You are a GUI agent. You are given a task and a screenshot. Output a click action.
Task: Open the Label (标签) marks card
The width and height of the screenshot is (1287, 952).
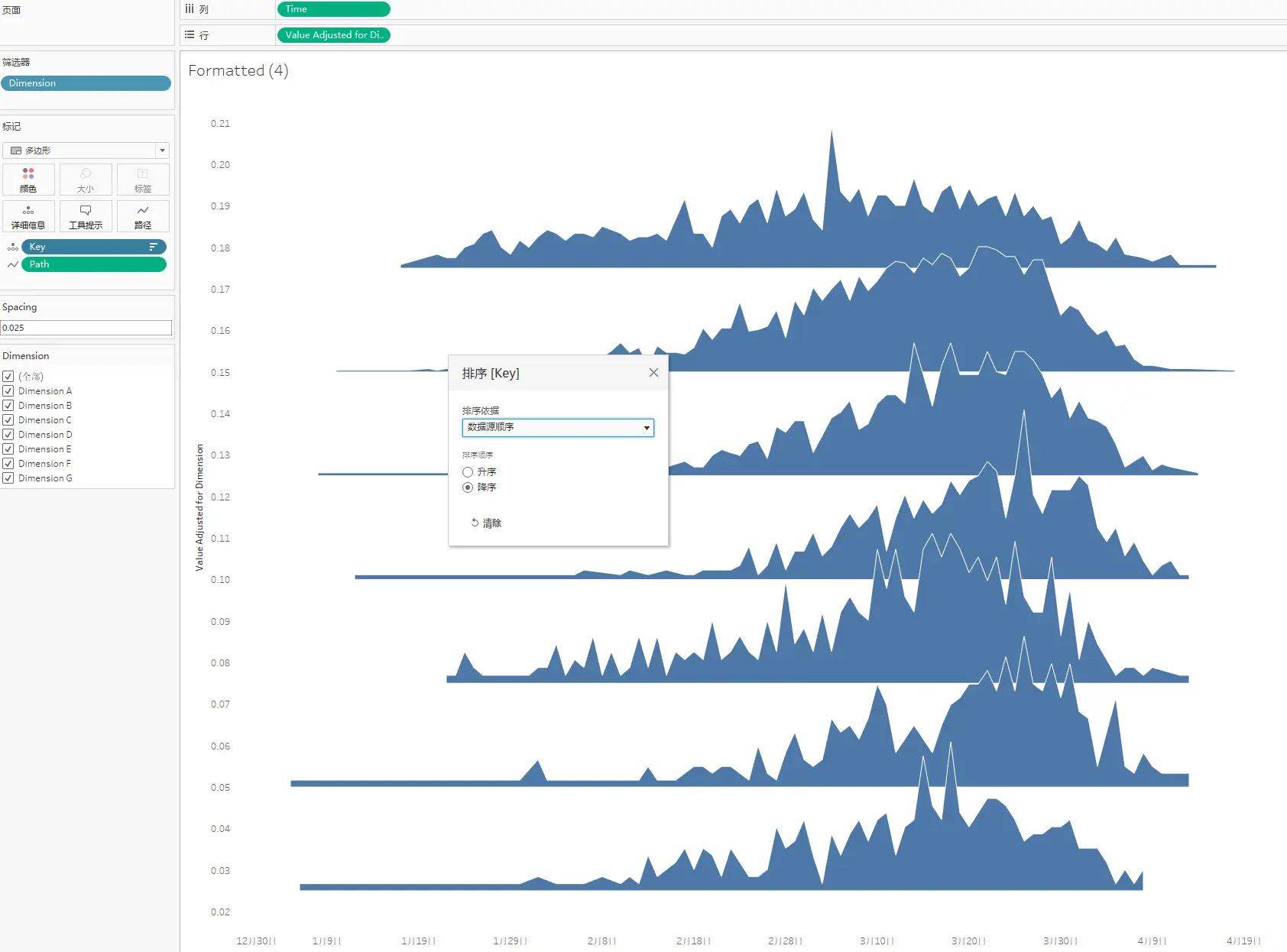[143, 180]
